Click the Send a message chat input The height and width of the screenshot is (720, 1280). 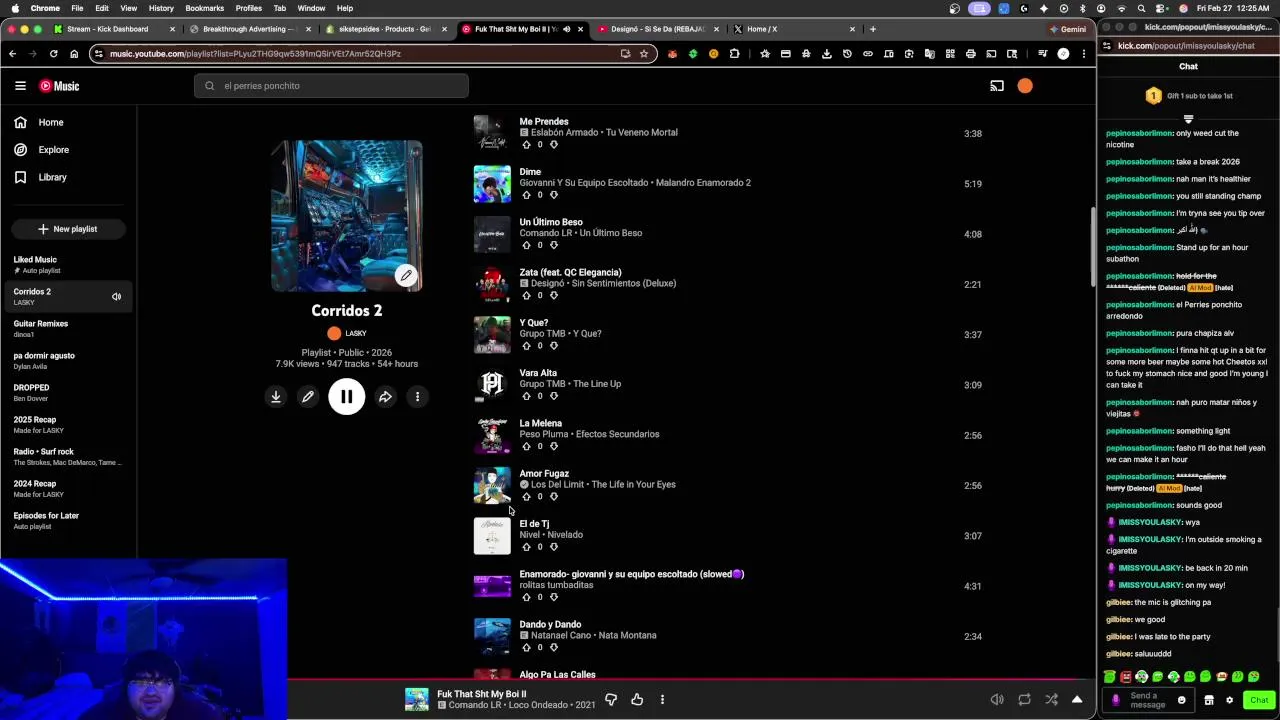1148,700
